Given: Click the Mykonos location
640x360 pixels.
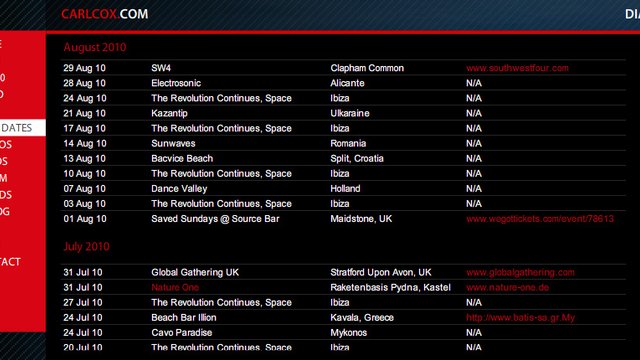Looking at the screenshot, I should (x=349, y=333).
